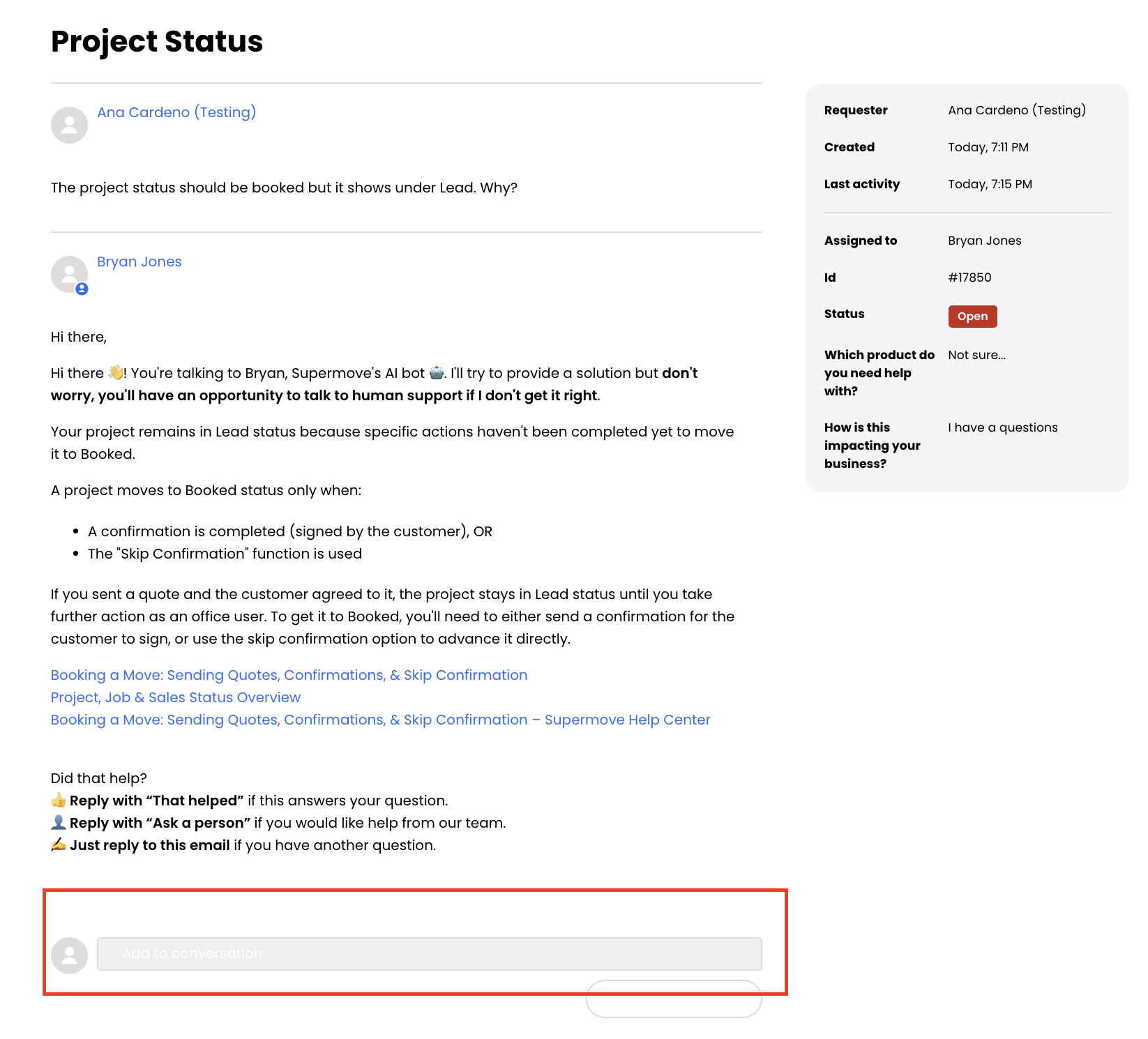1148x1039 pixels.
Task: Click the user avatar beside the reply box
Action: tap(69, 955)
